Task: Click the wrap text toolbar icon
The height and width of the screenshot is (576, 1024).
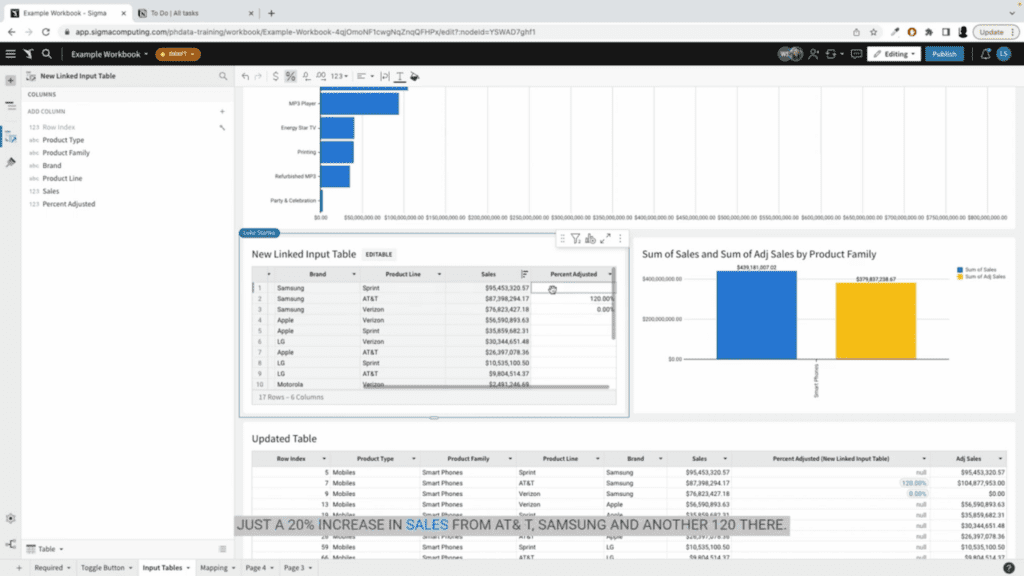Action: 385,76
